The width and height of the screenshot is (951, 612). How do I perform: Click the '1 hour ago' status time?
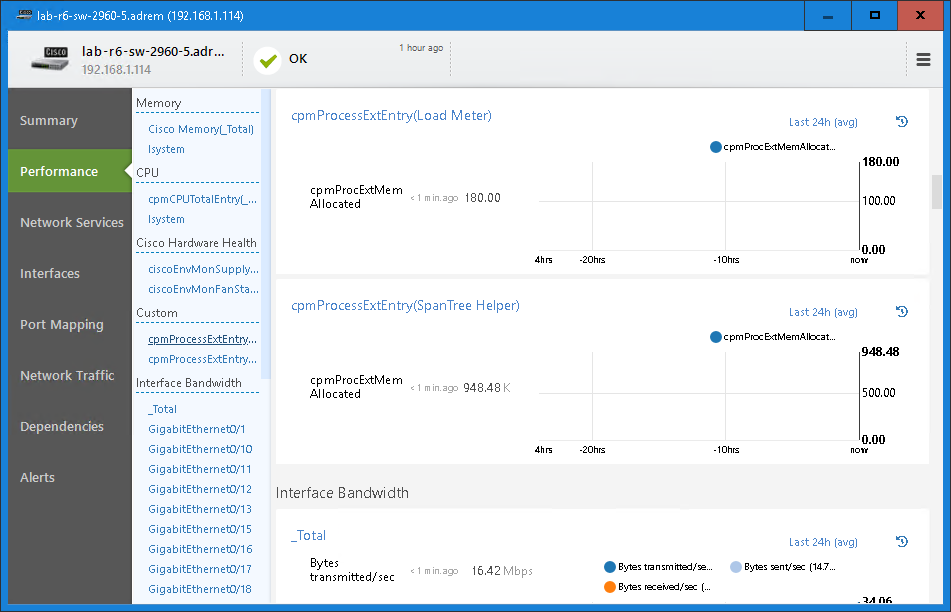point(421,47)
